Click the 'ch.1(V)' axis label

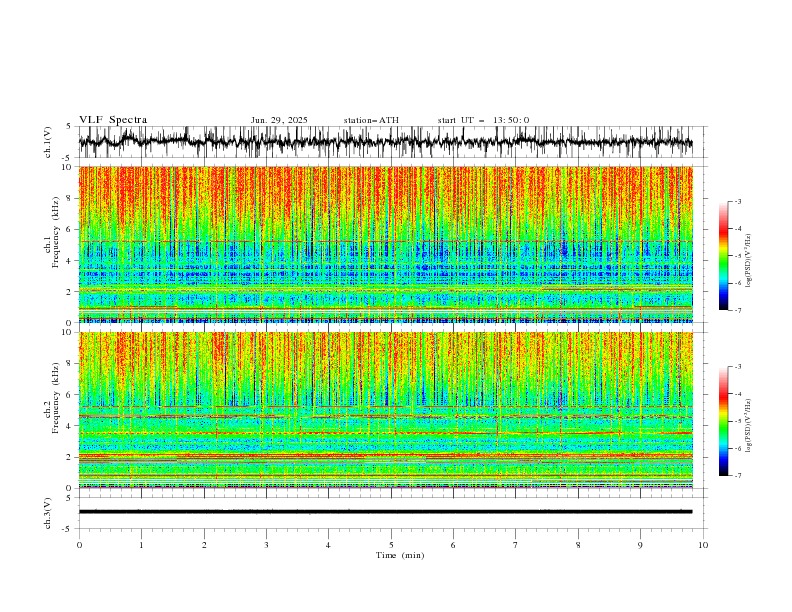[48, 142]
